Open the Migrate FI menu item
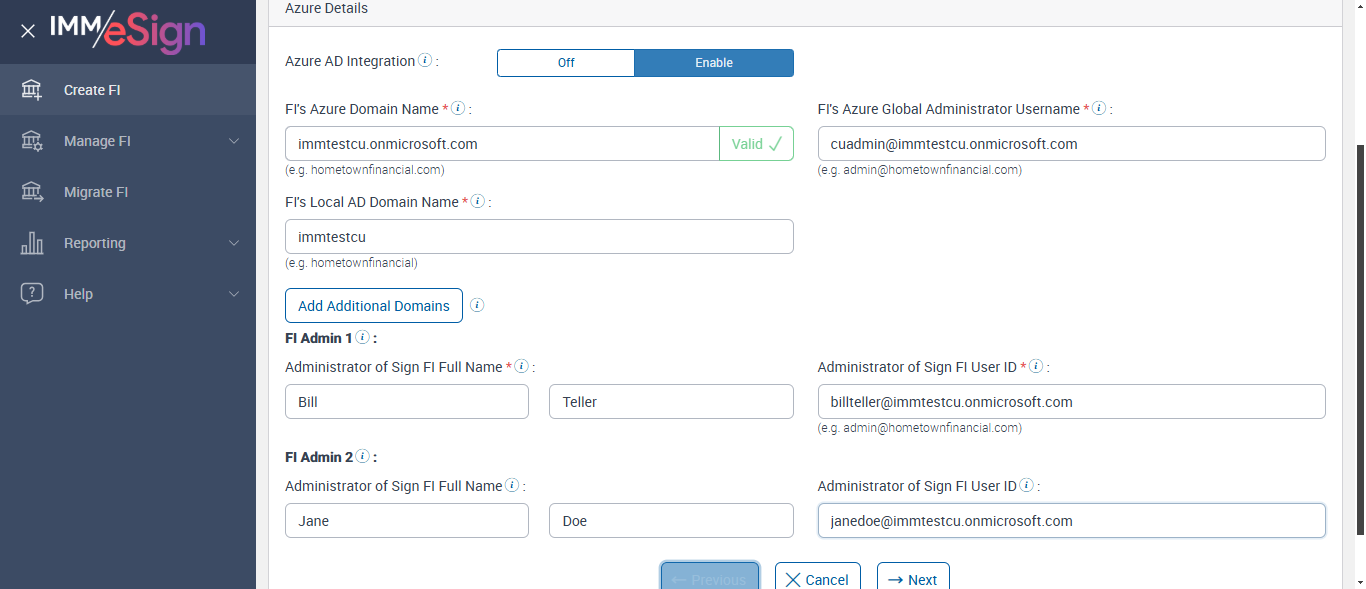1366x589 pixels. 96,192
